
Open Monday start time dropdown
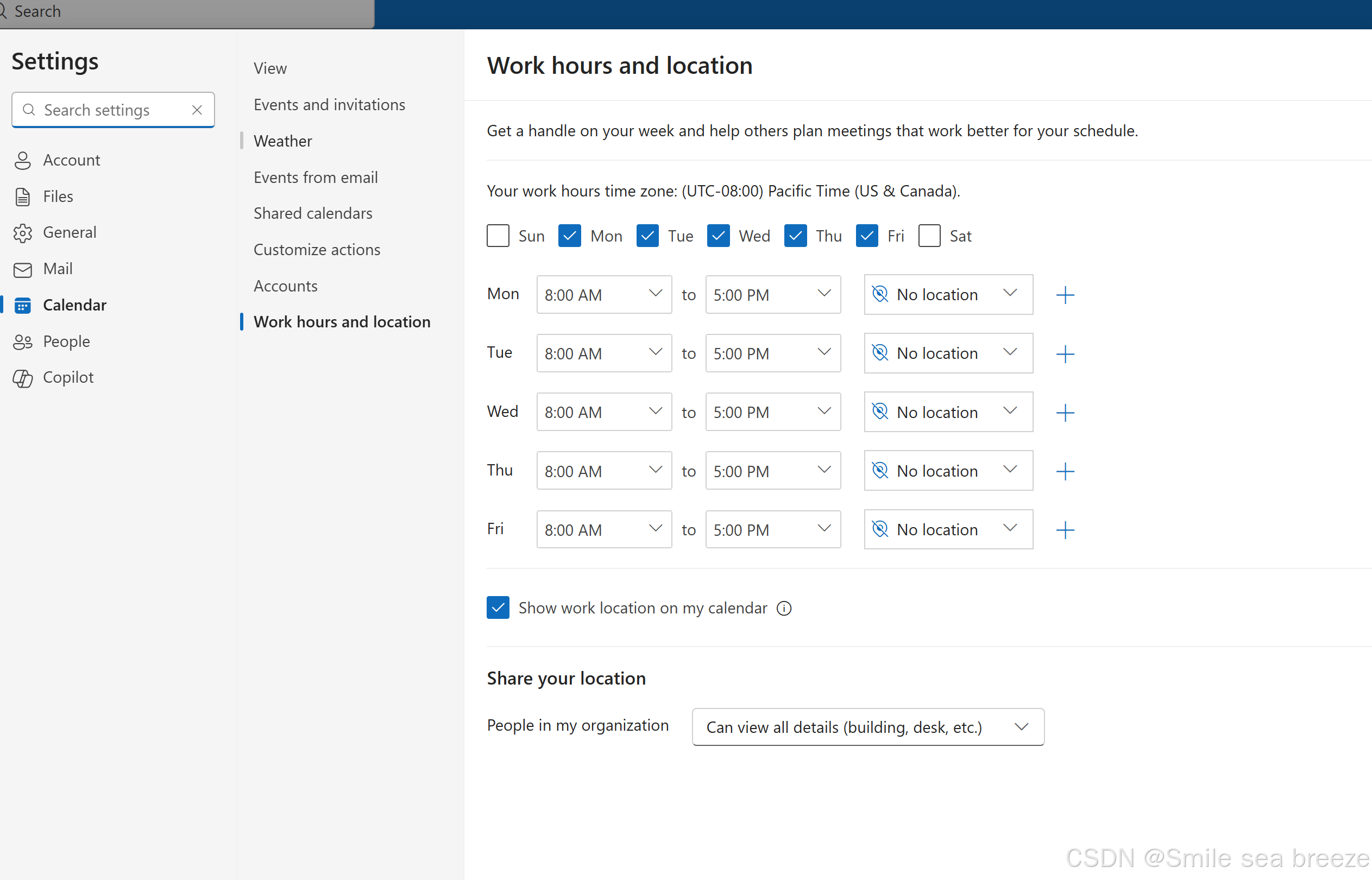[x=603, y=294]
